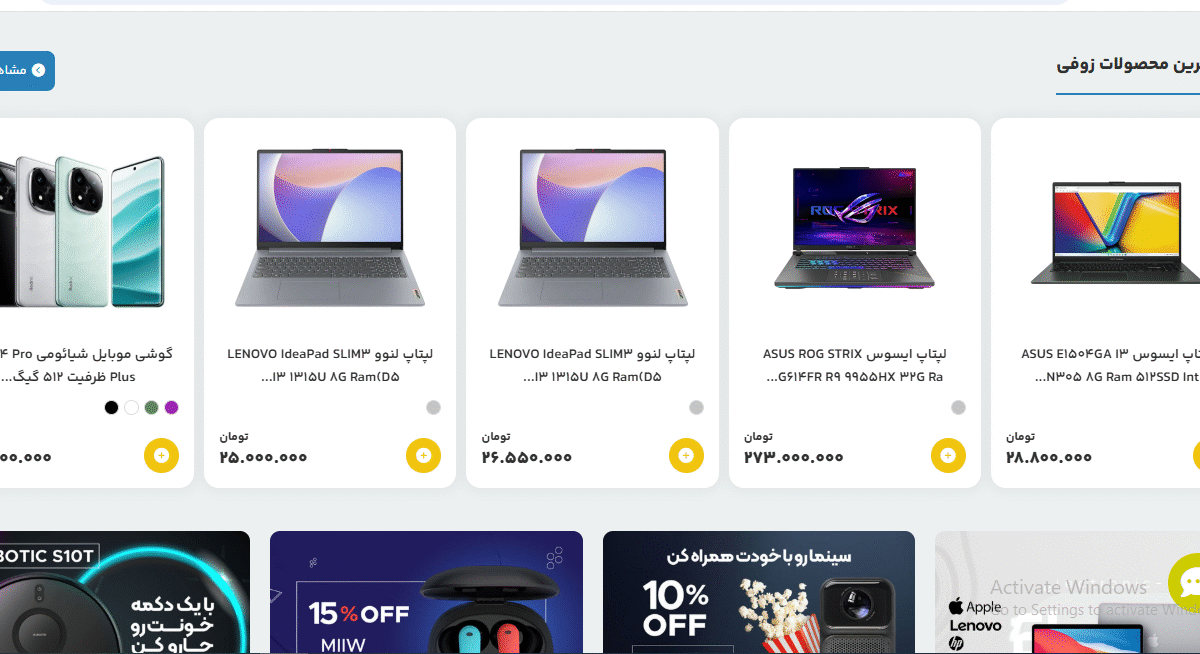The height and width of the screenshot is (654, 1200).
Task: Open the yellow chat support bubble
Action: tap(1186, 584)
